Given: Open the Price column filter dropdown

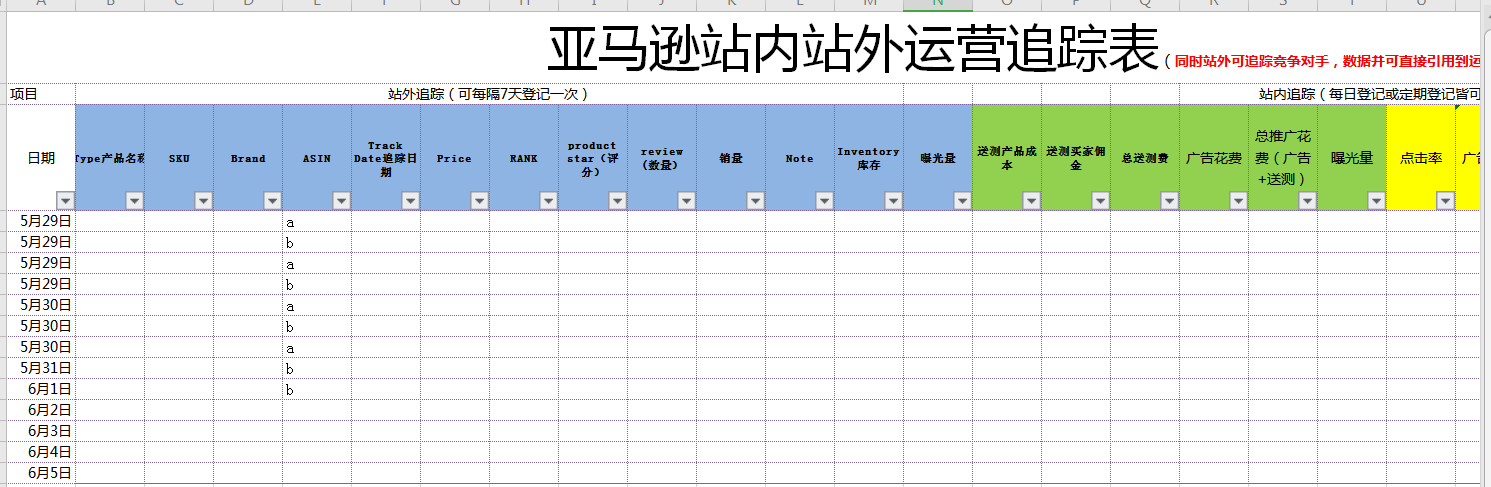Looking at the screenshot, I should (479, 200).
